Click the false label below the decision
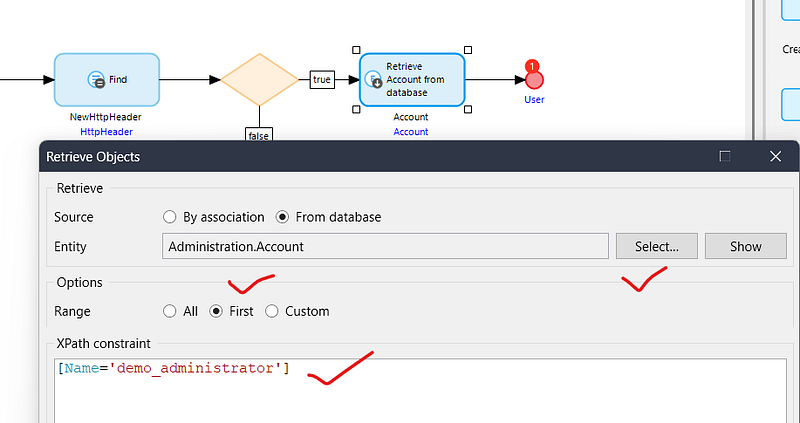This screenshot has height=423, width=800. [259, 133]
